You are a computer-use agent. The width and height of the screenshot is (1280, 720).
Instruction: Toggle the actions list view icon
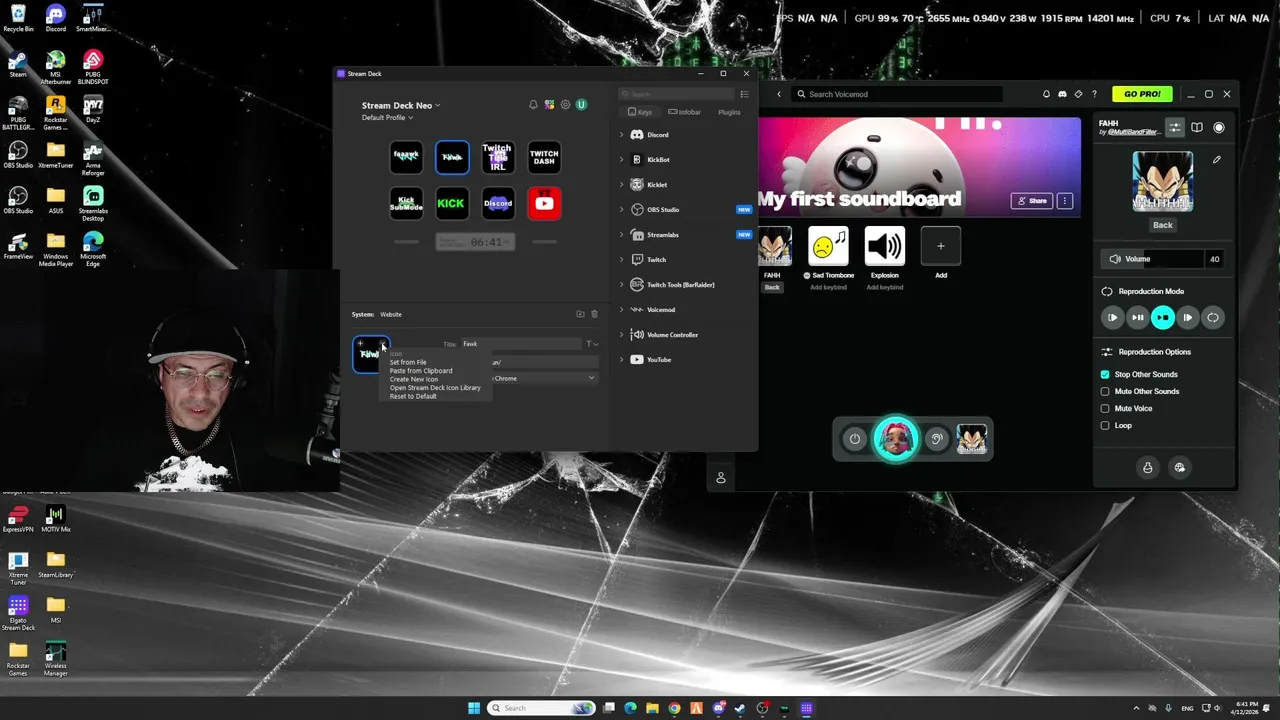pyautogui.click(x=744, y=94)
